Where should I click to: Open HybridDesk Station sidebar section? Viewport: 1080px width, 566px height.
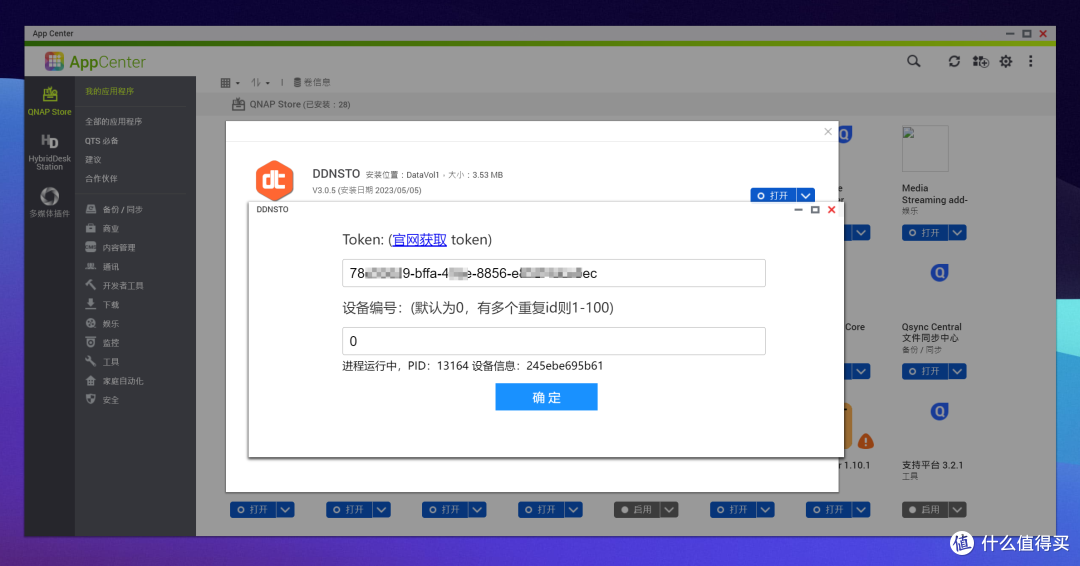point(50,152)
